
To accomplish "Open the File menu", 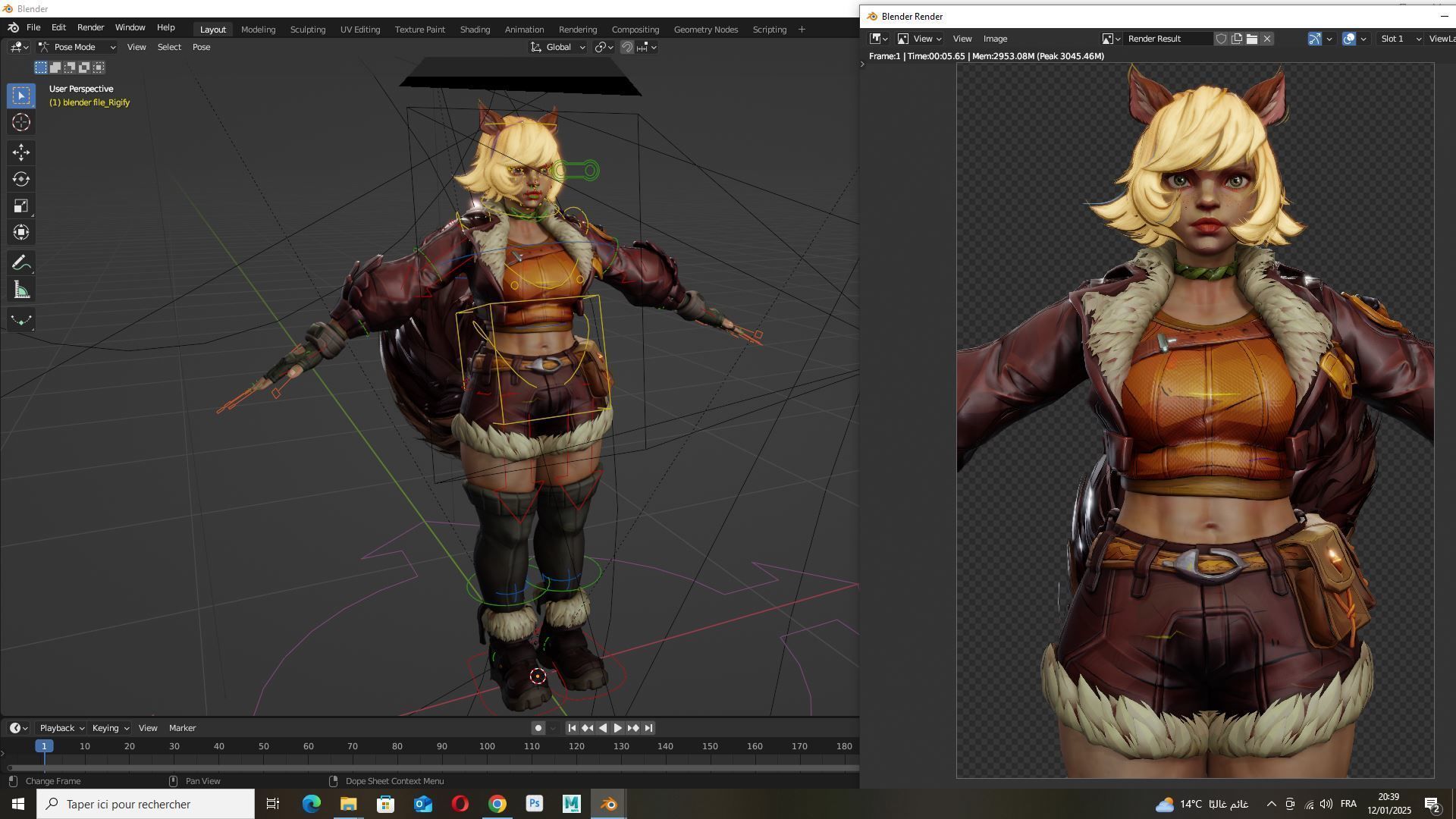I will (33, 27).
